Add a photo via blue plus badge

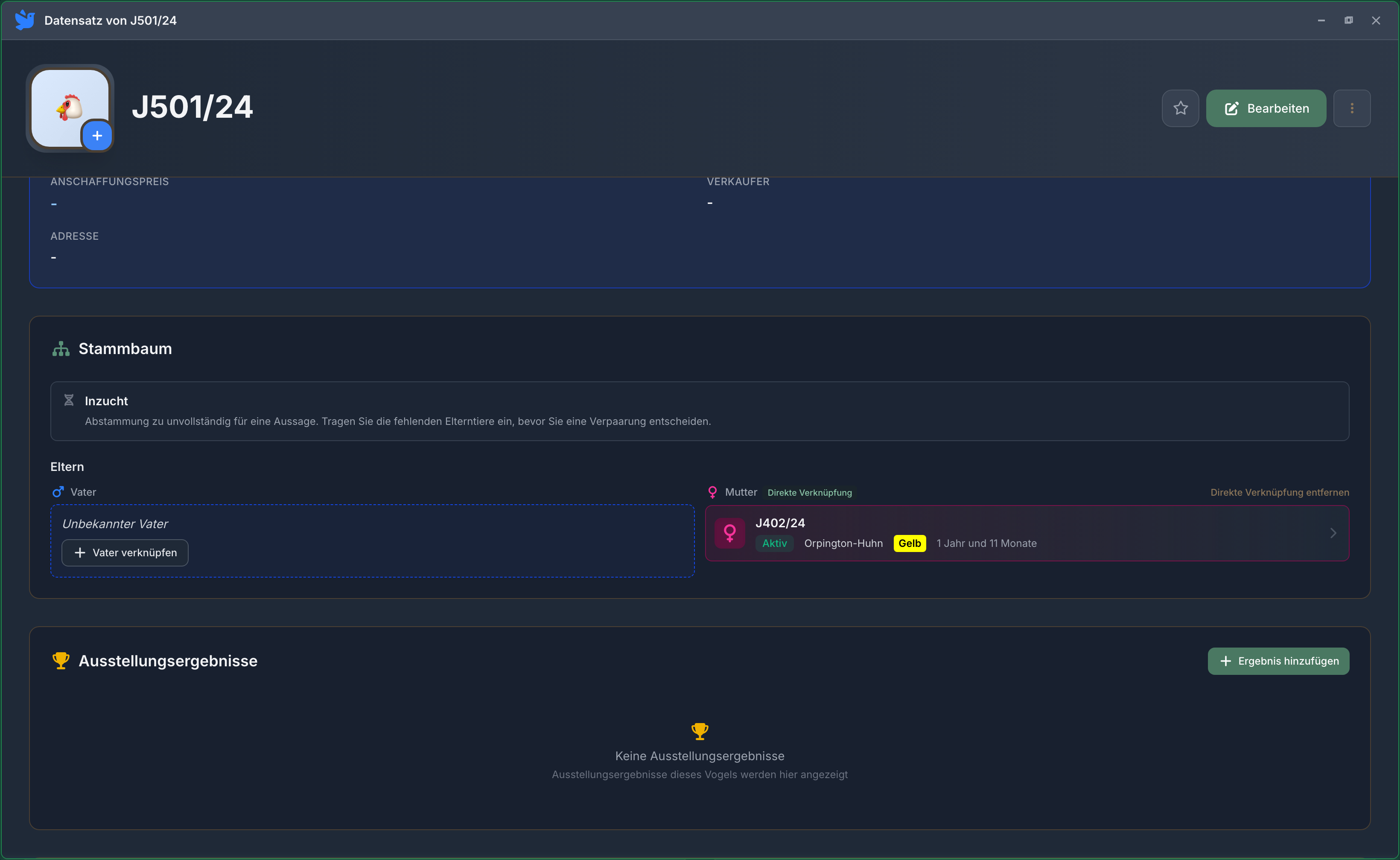(97, 136)
